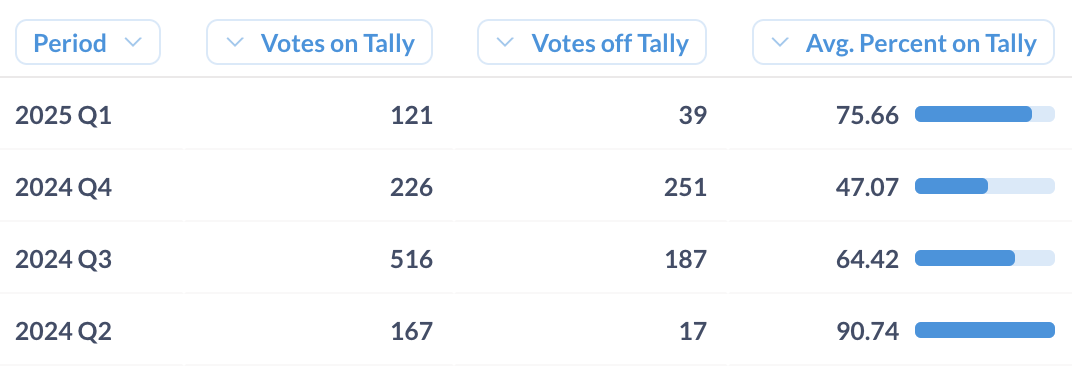
Task: Click the chevron beside Avg. Percent on Tally
Action: click(780, 42)
